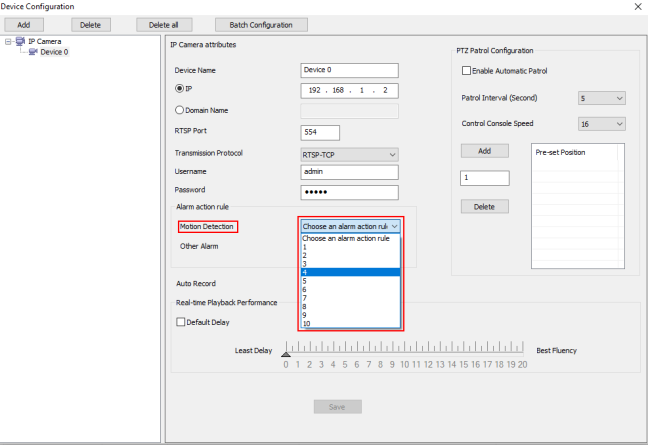Image resolution: width=648 pixels, height=445 pixels.
Task: Collapse the IP Camera tree node
Action: coord(8,42)
